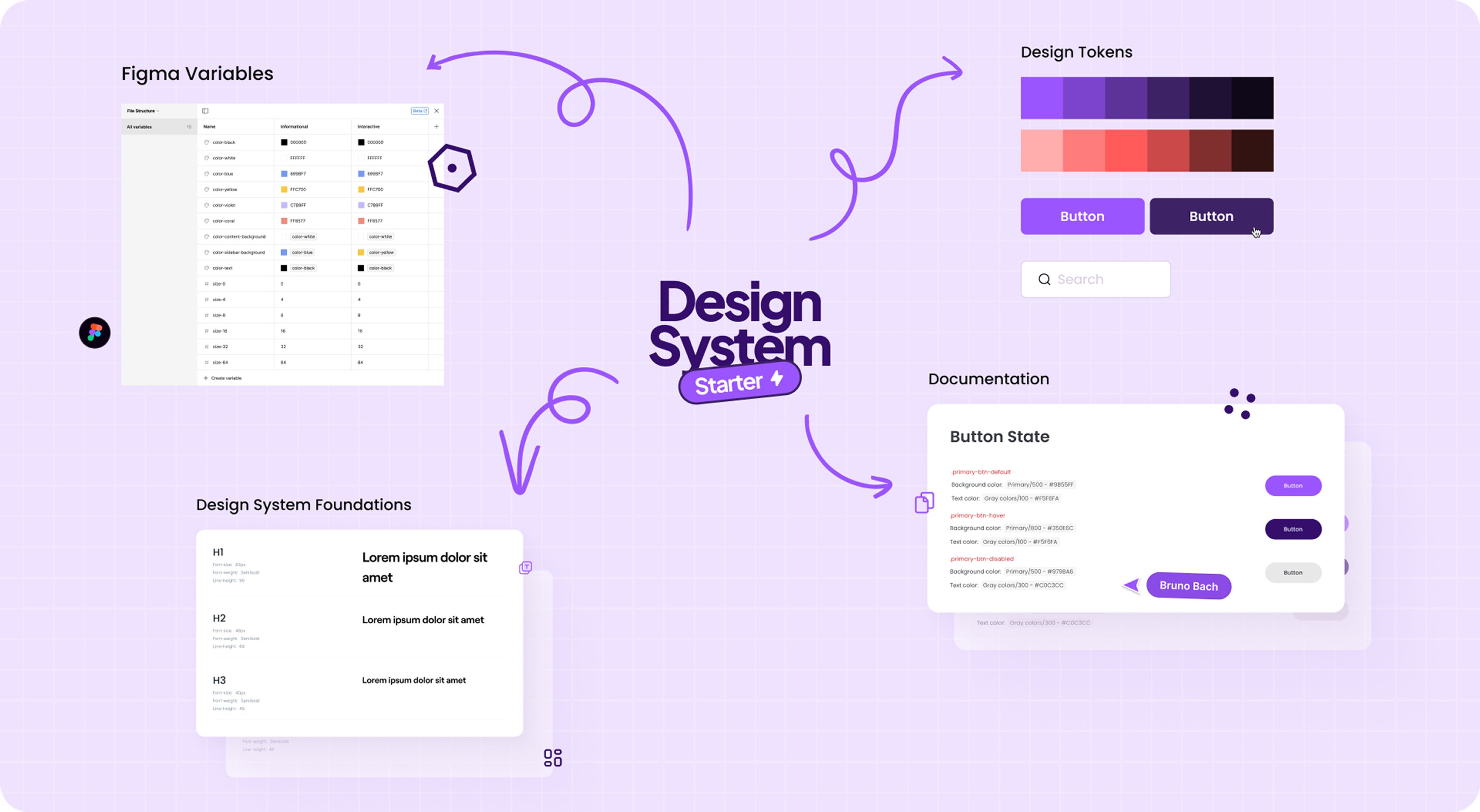Image resolution: width=1480 pixels, height=812 pixels.
Task: Select the size-32 variable name
Action: pyautogui.click(x=220, y=347)
